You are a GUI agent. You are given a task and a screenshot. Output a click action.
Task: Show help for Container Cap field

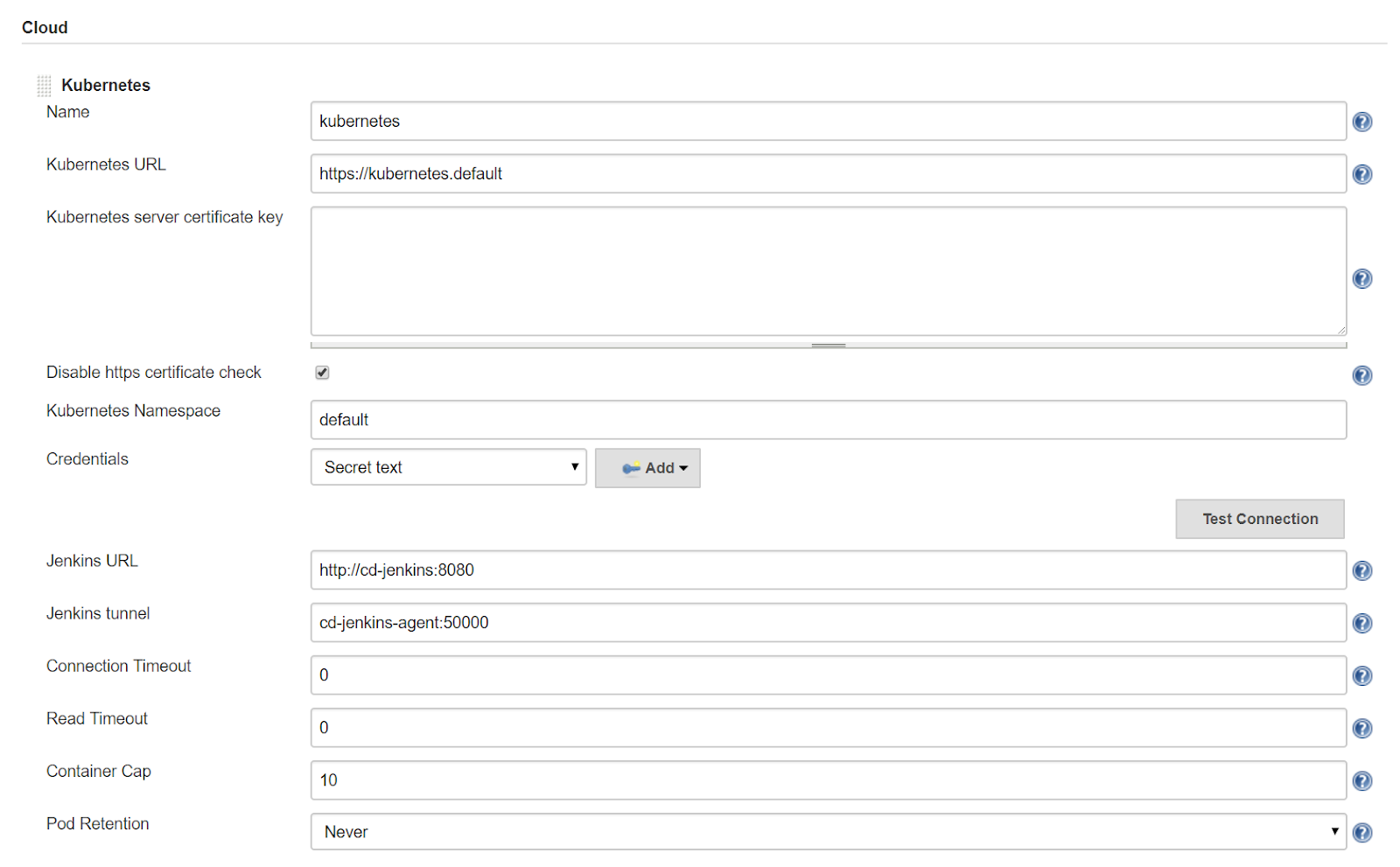pos(1361,780)
